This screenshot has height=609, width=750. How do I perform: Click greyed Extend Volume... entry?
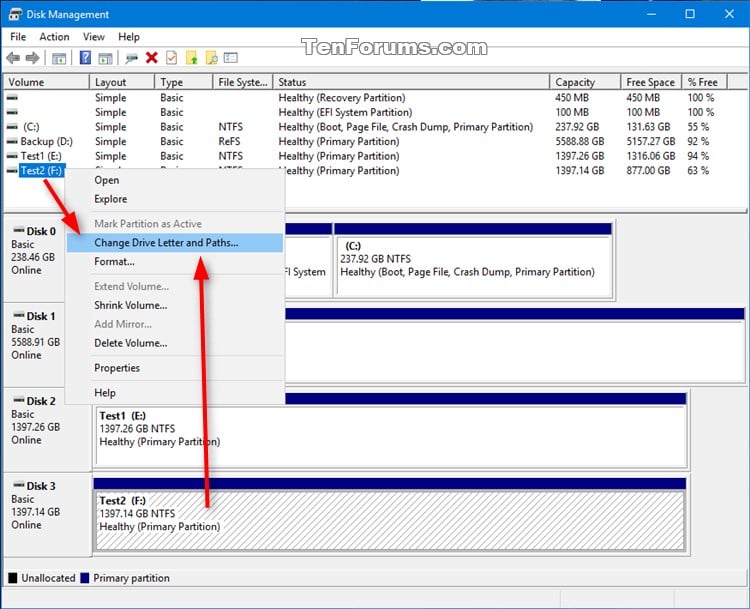pyautogui.click(x=175, y=287)
